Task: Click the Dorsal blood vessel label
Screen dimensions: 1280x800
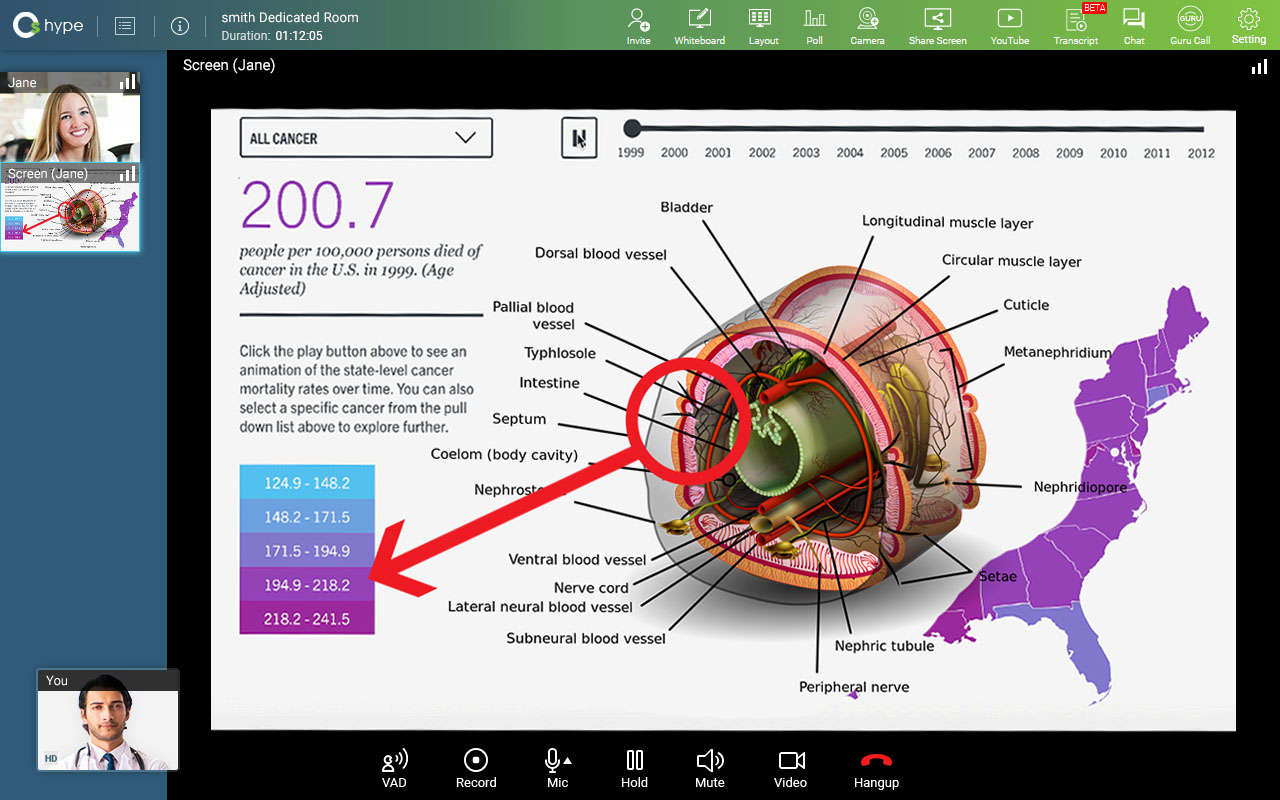Action: pos(600,253)
